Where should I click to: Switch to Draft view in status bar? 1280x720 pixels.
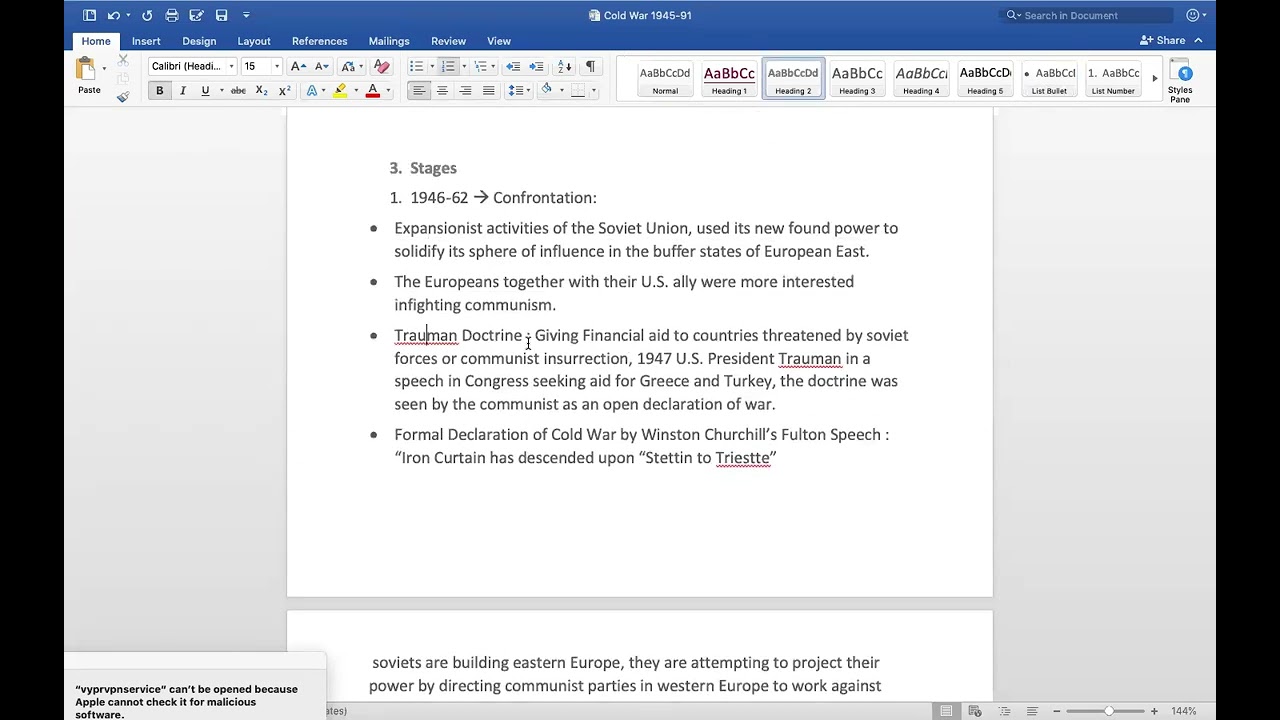[x=1032, y=711]
